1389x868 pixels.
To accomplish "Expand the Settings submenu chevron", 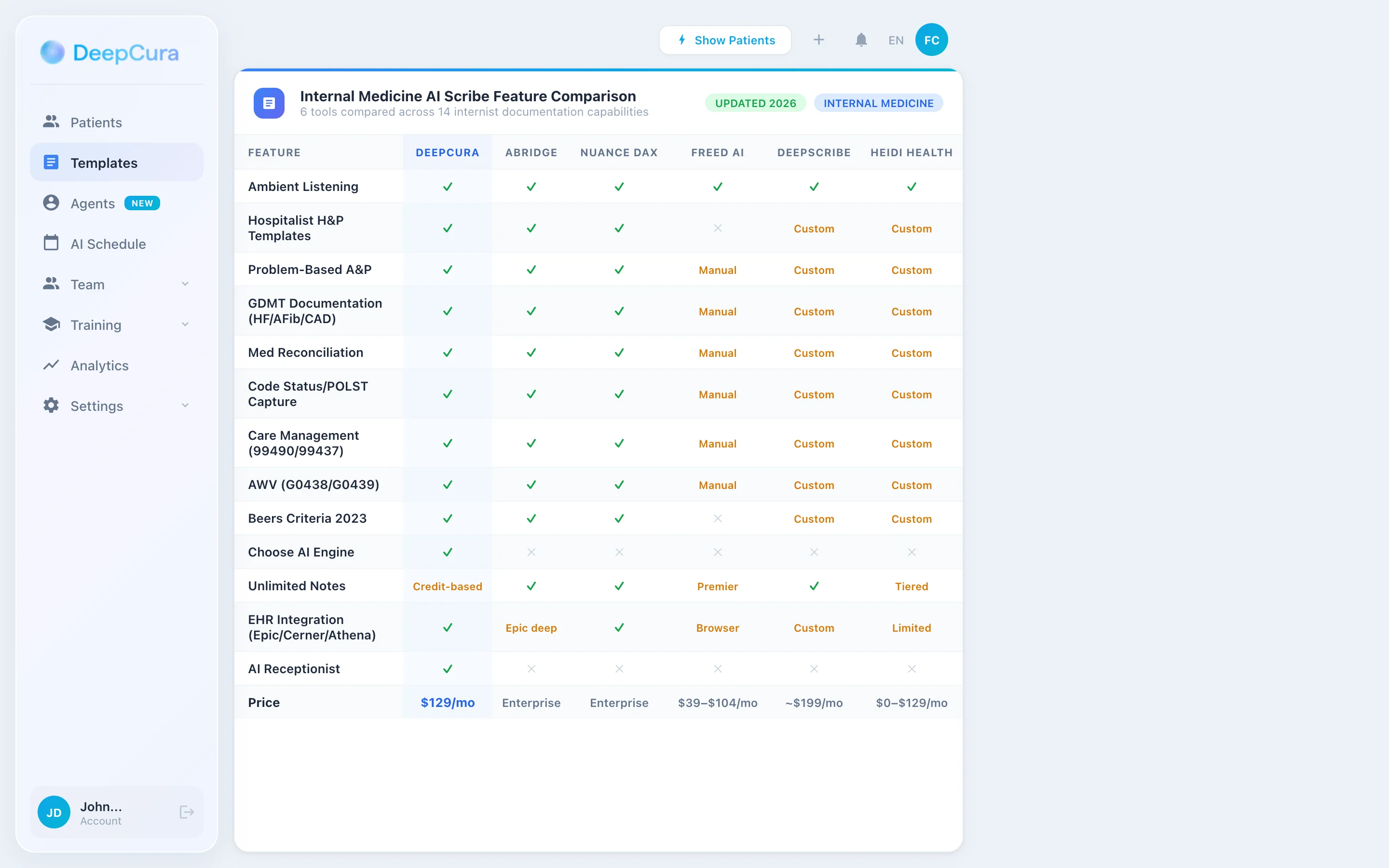I will pyautogui.click(x=185, y=405).
